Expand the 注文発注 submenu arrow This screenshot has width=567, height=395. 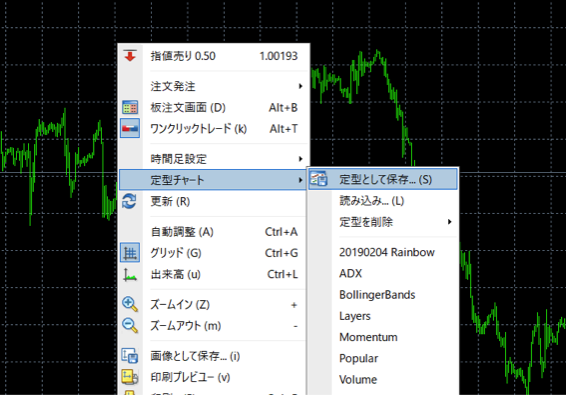(300, 86)
